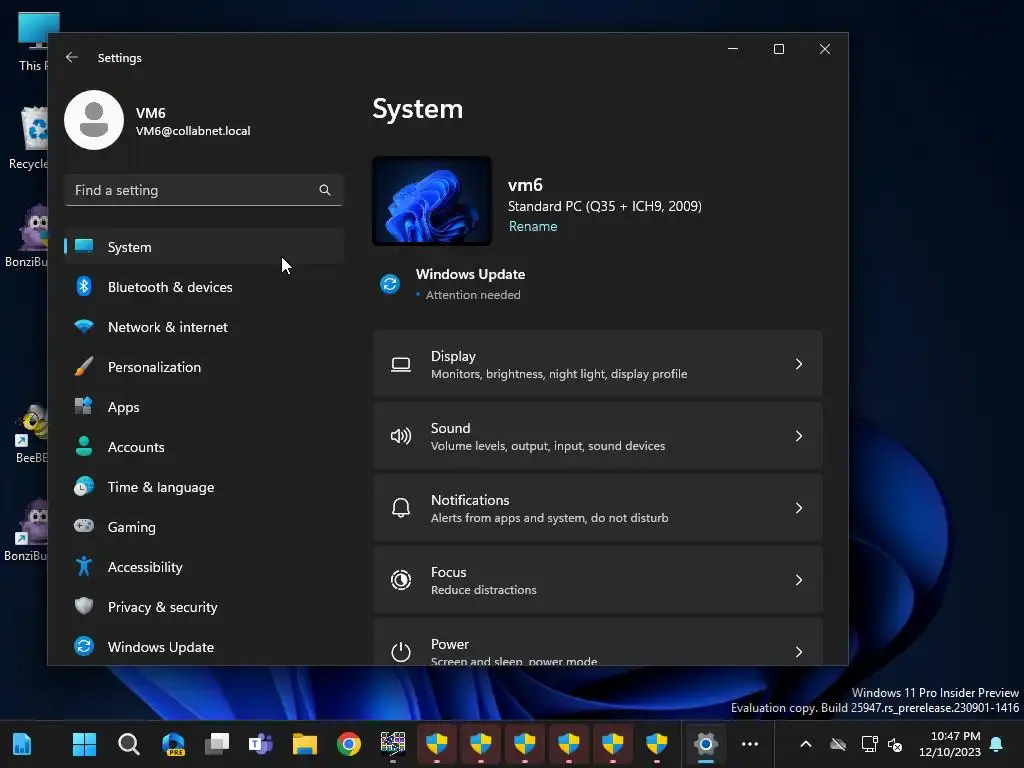
Task: Click the vm6 desktop wallpaper thumbnail
Action: click(432, 200)
